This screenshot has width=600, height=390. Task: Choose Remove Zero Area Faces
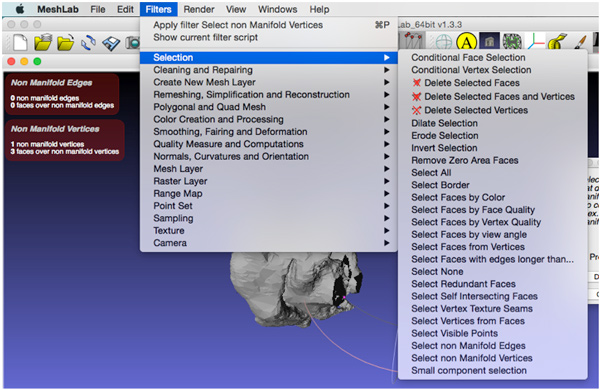[492, 160]
